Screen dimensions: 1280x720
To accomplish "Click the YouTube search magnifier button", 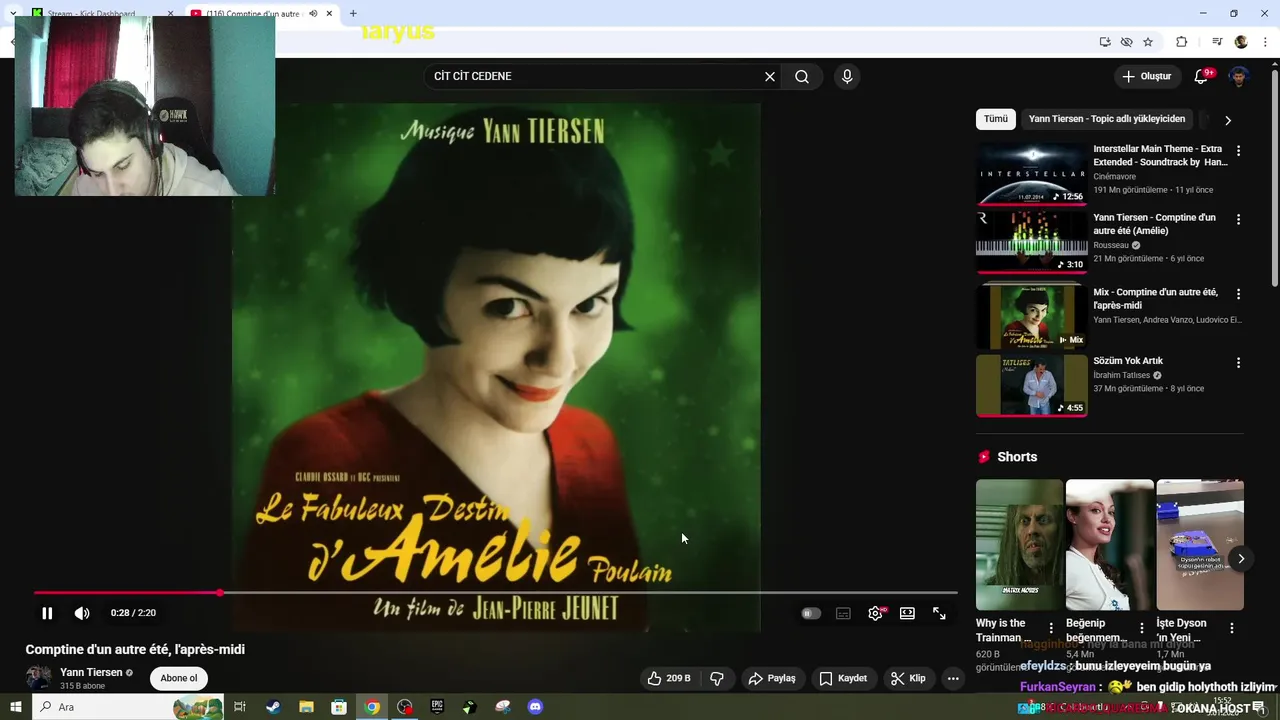I will pos(802,76).
